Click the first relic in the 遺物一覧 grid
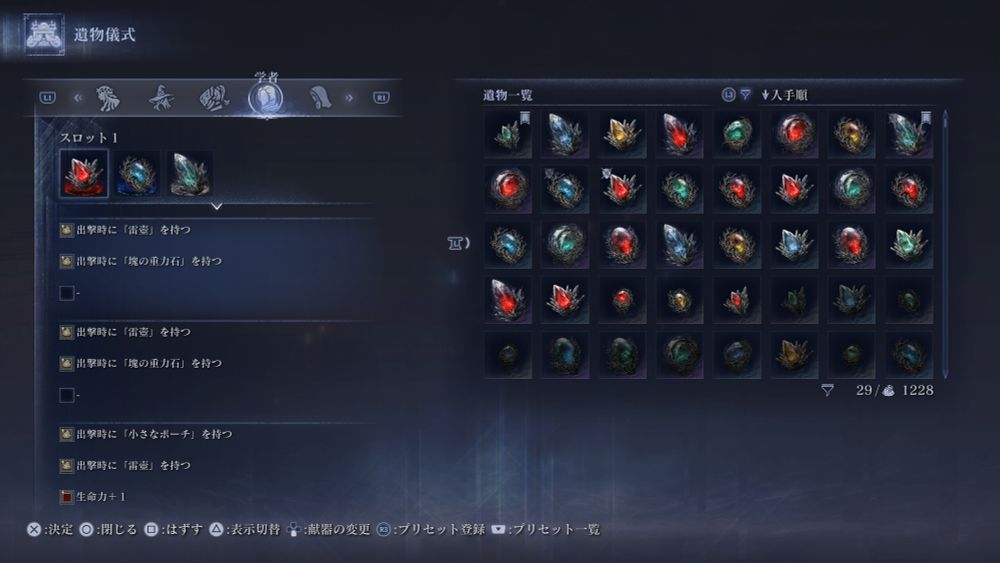The width and height of the screenshot is (1000, 563). click(508, 134)
